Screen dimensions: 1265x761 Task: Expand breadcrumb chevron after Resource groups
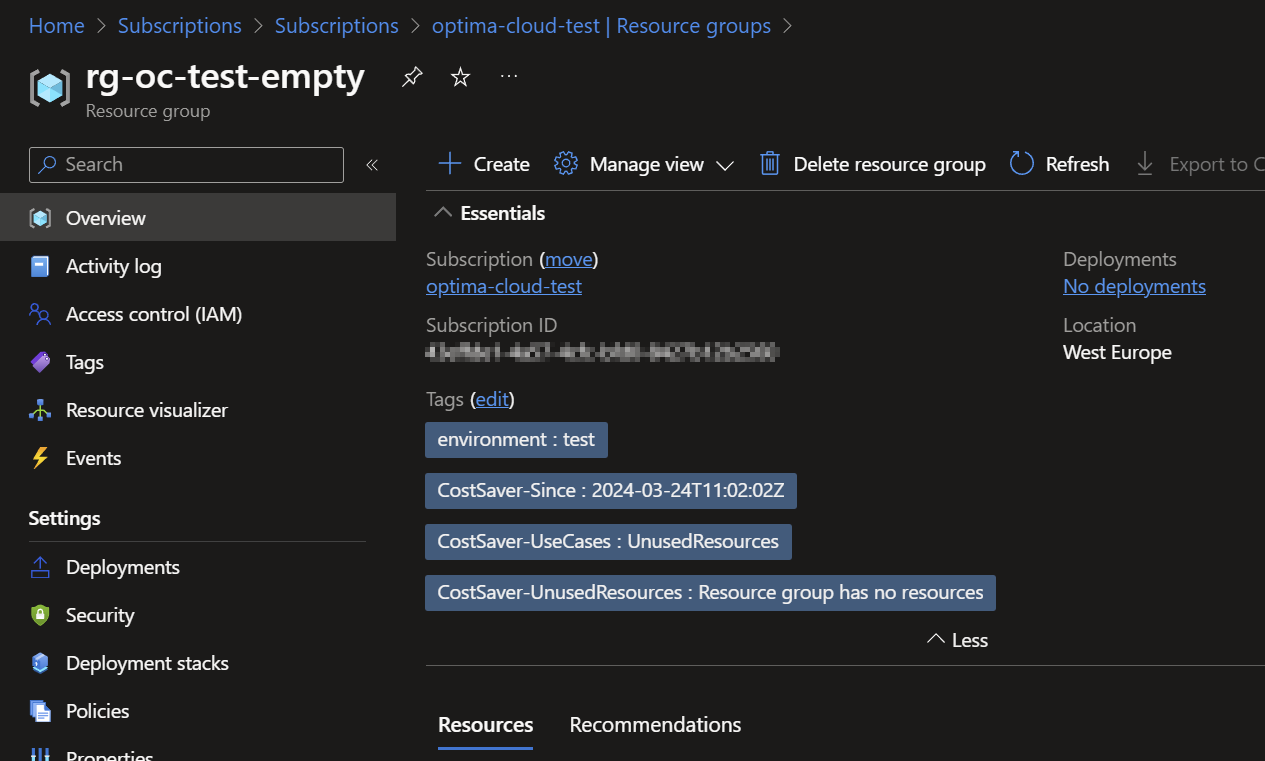pos(787,26)
